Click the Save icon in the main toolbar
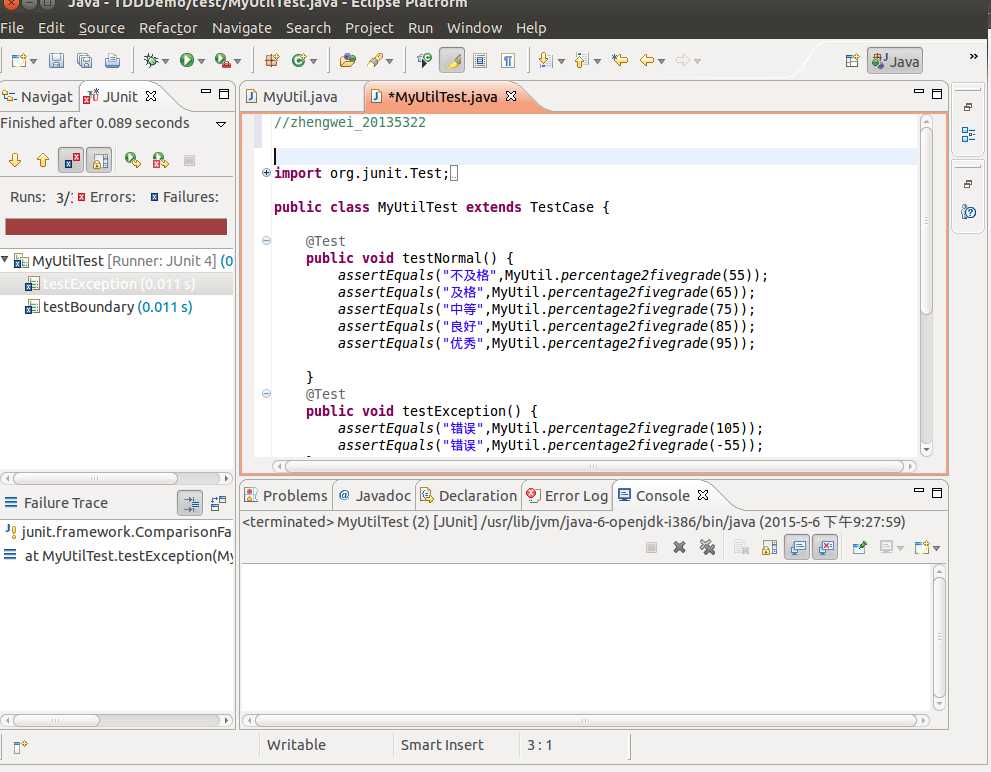Image resolution: width=991 pixels, height=772 pixels. coord(56,61)
